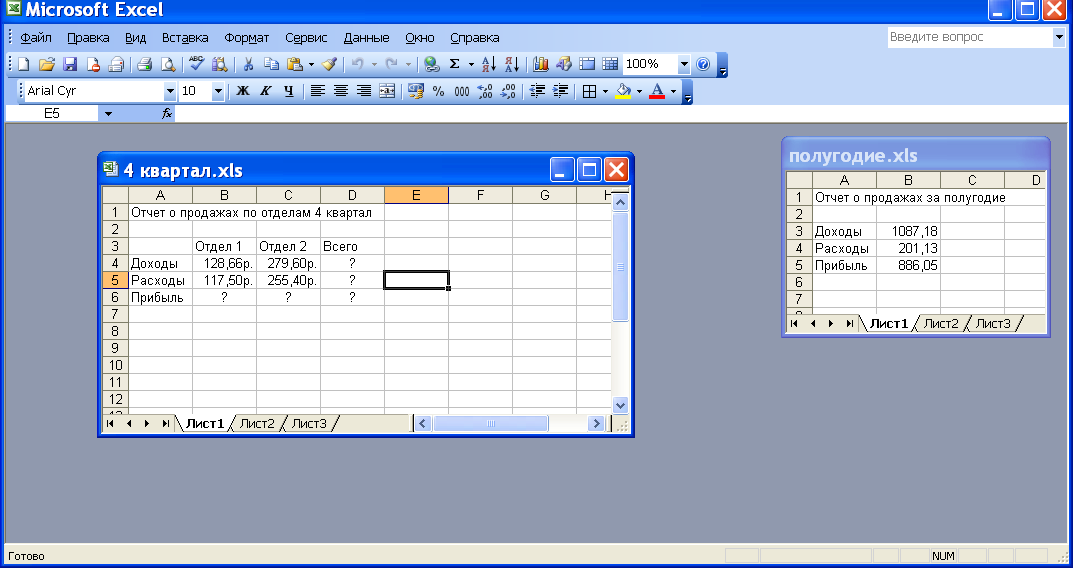Open the Вставка menu
This screenshot has width=1073, height=568.
(x=185, y=38)
